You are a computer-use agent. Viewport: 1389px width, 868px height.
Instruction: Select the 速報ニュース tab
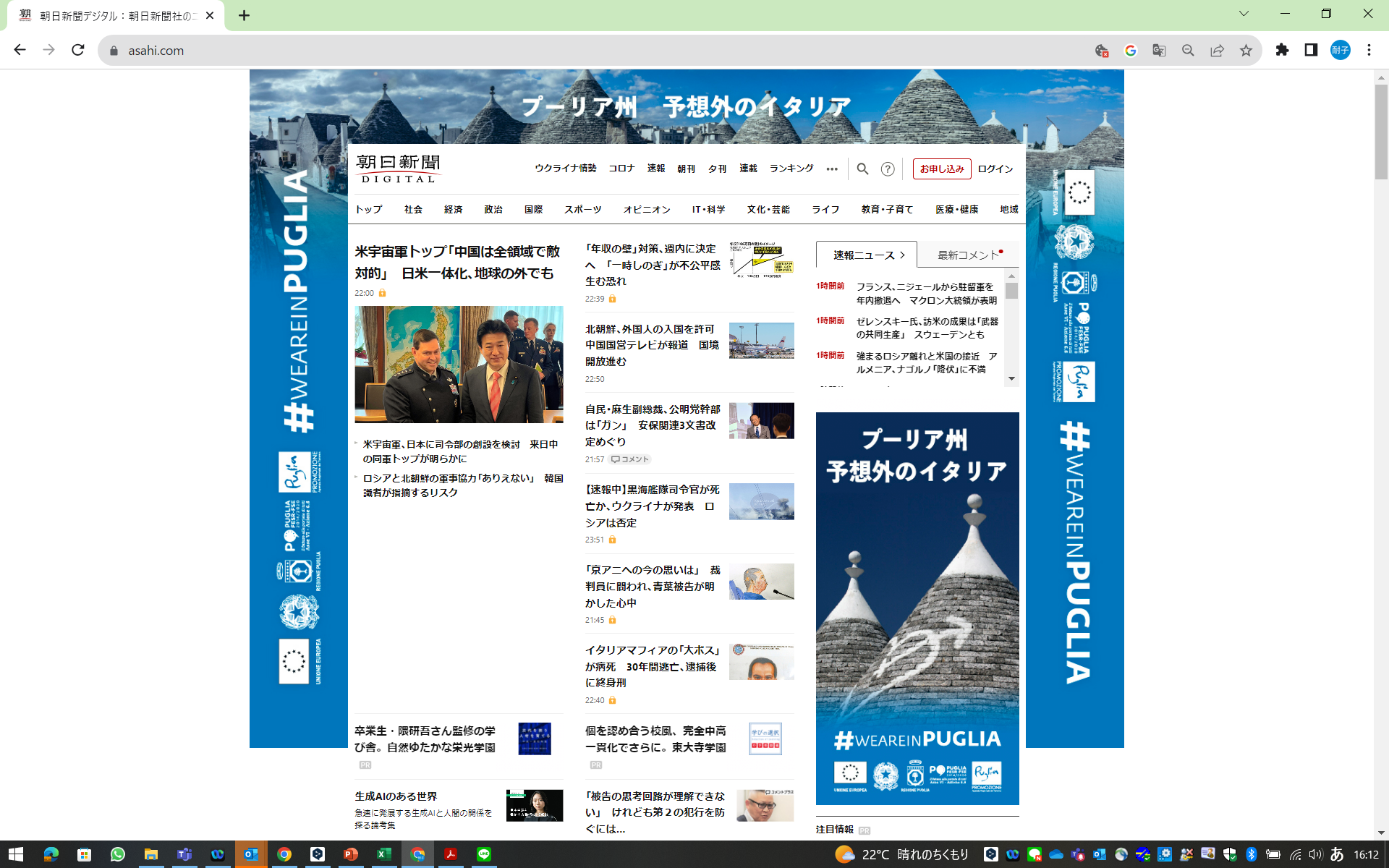coord(867,255)
